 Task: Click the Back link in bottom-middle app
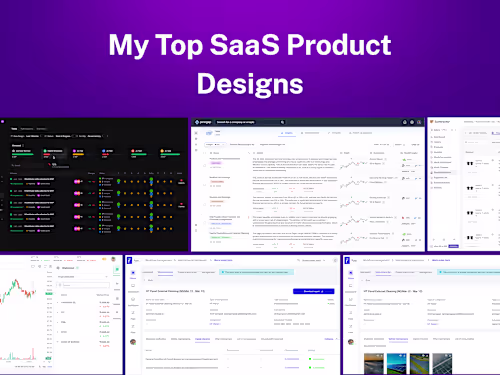point(150,280)
